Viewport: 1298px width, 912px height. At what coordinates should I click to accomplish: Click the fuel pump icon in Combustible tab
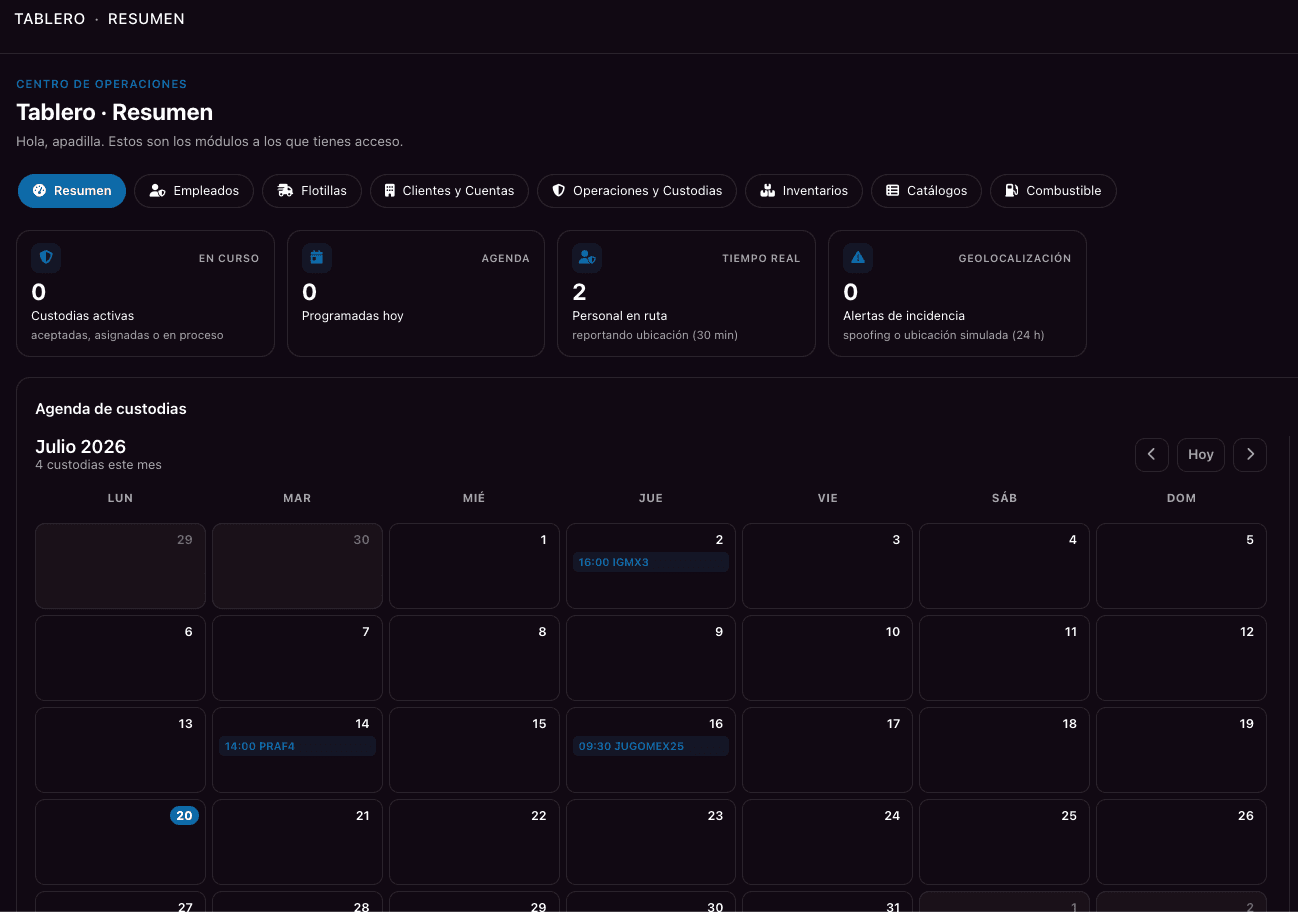[1012, 191]
